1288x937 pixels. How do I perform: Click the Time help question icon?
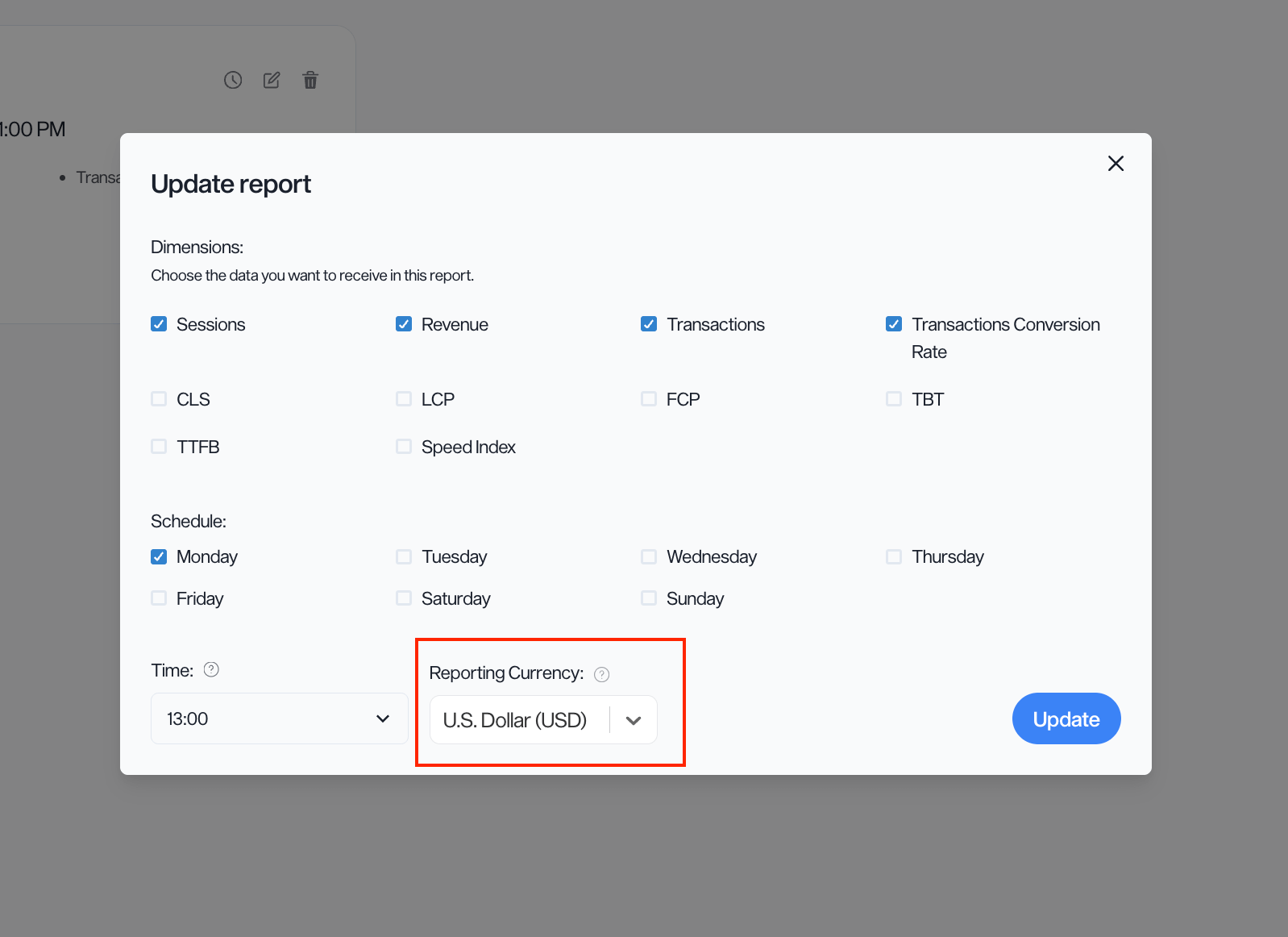pyautogui.click(x=211, y=669)
